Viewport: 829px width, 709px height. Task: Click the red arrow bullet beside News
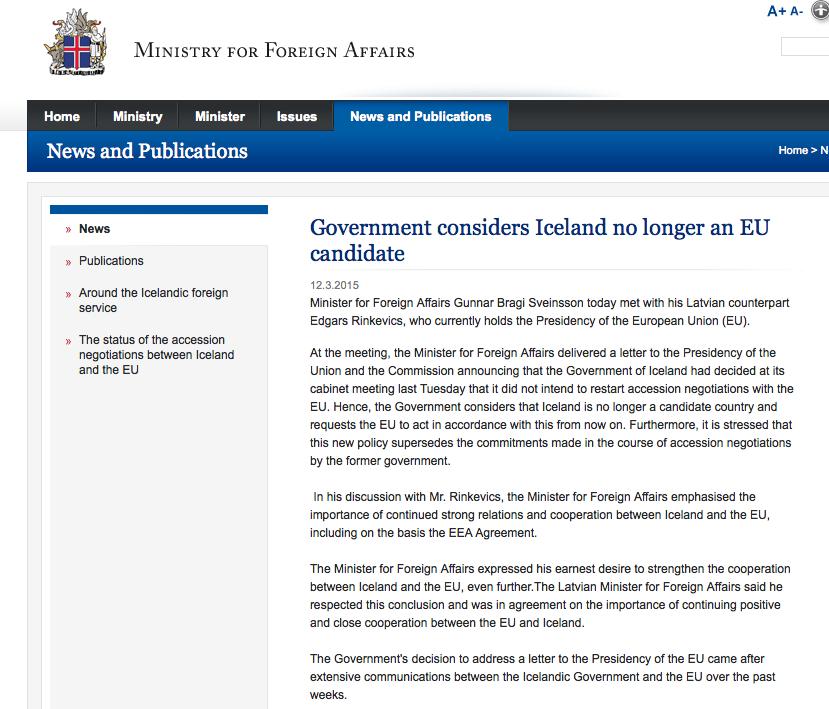pyautogui.click(x=68, y=230)
